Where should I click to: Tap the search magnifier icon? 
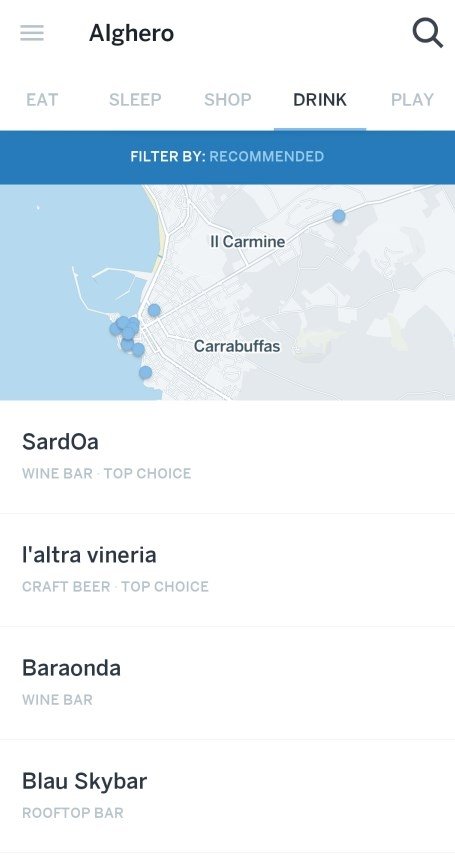pos(427,33)
